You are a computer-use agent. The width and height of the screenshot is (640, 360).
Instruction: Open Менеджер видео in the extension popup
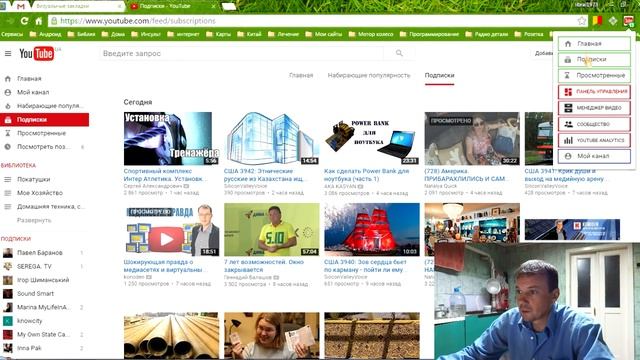[594, 108]
